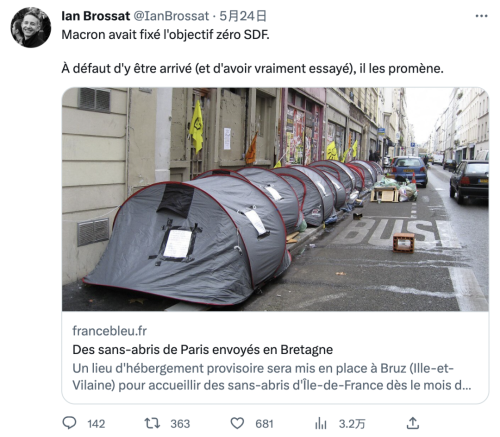This screenshot has height=437, width=500.
Task: Like the tweet with the heart icon
Action: point(237,423)
